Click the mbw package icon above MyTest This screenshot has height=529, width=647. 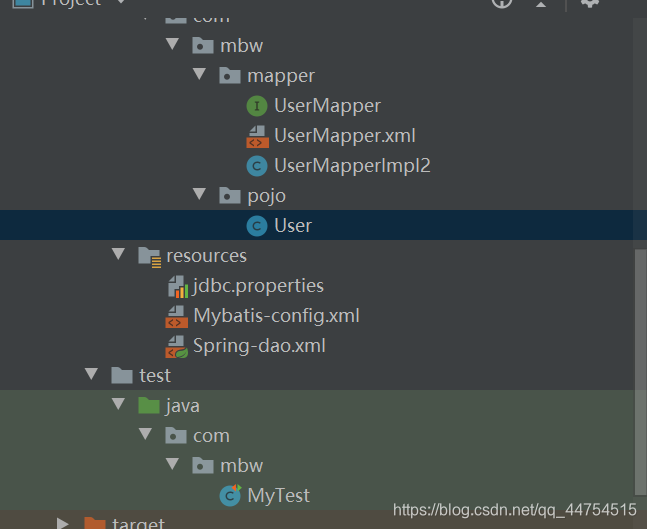[203, 466]
